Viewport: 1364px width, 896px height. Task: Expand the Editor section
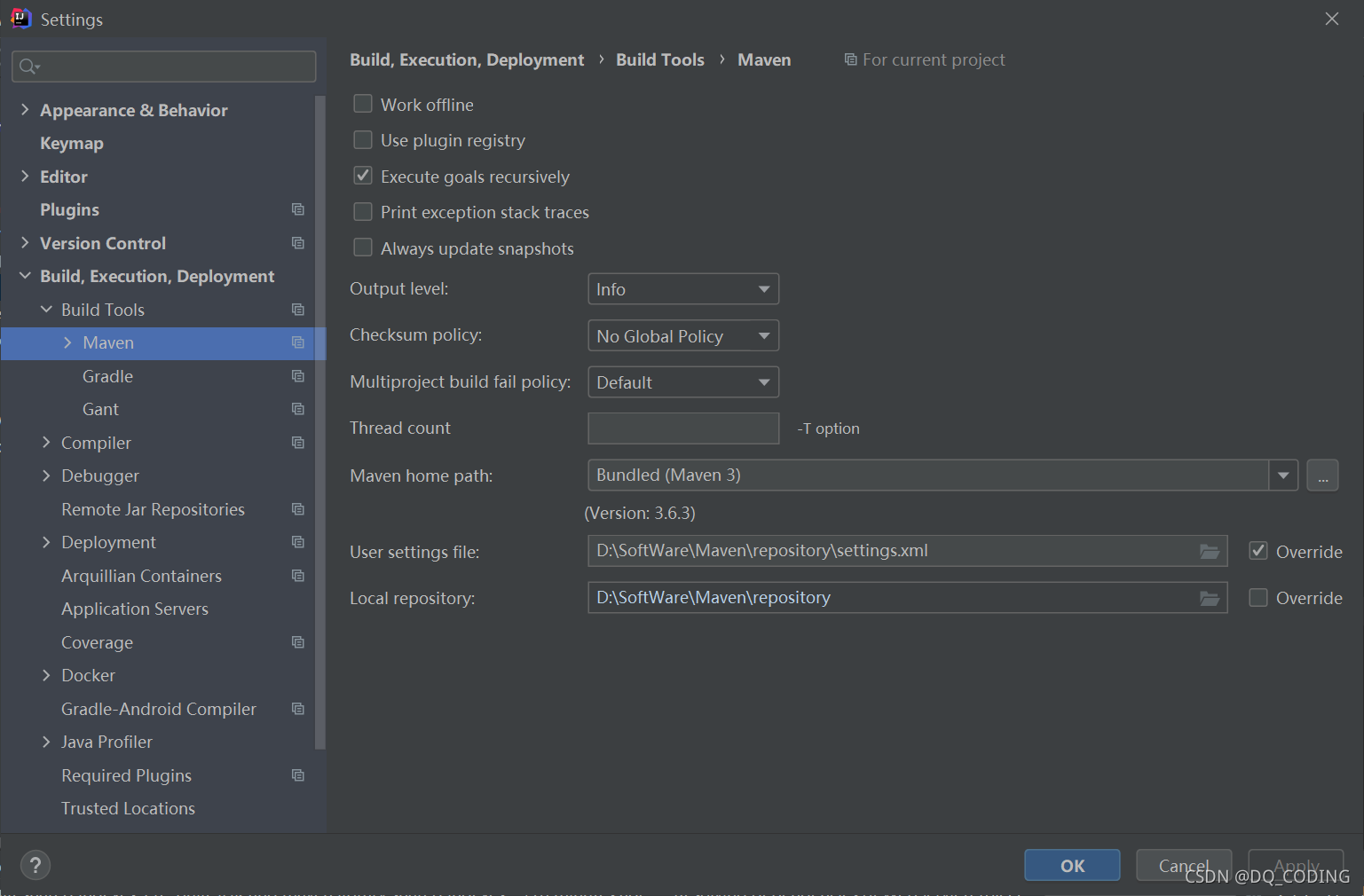(x=25, y=176)
